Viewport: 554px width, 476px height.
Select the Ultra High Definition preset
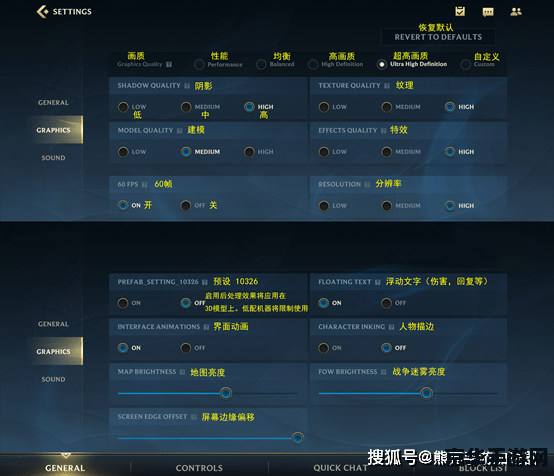coord(382,64)
